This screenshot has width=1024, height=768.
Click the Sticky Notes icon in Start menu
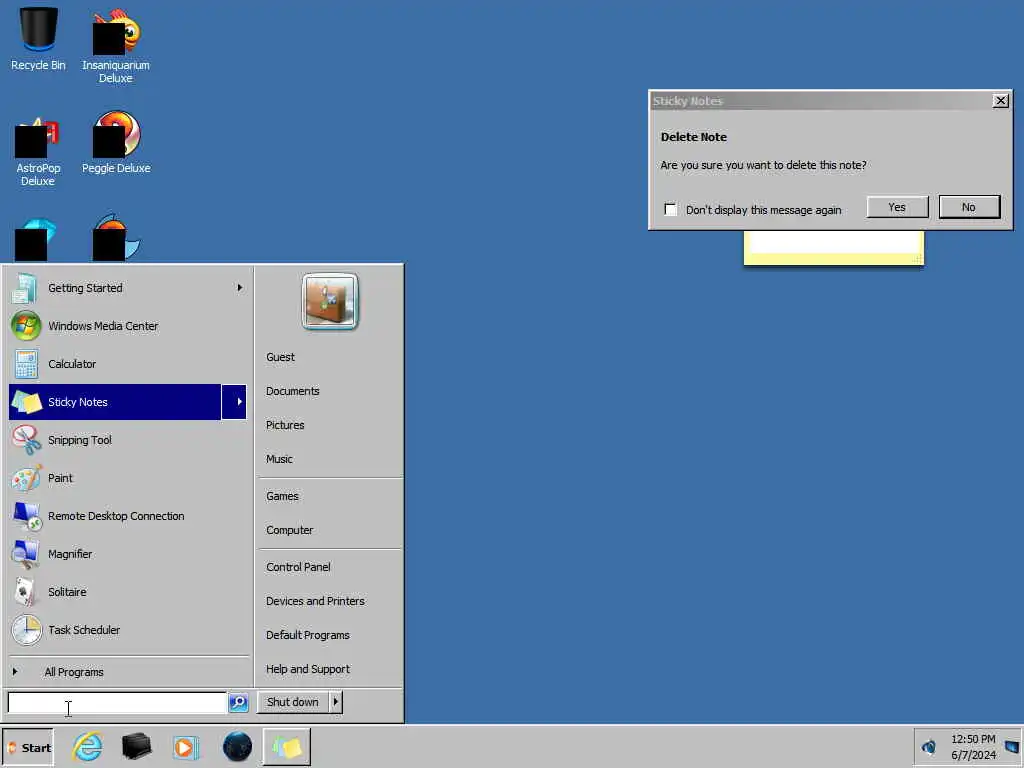coord(27,402)
